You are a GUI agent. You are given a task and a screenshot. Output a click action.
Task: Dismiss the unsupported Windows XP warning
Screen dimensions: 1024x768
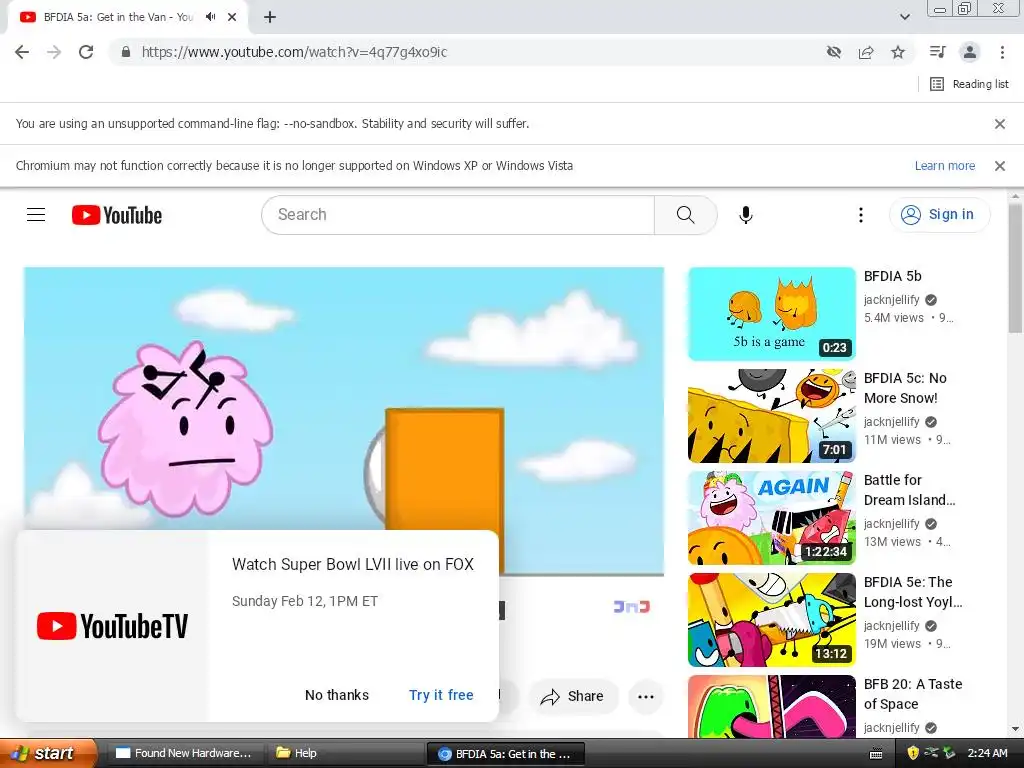click(x=999, y=166)
